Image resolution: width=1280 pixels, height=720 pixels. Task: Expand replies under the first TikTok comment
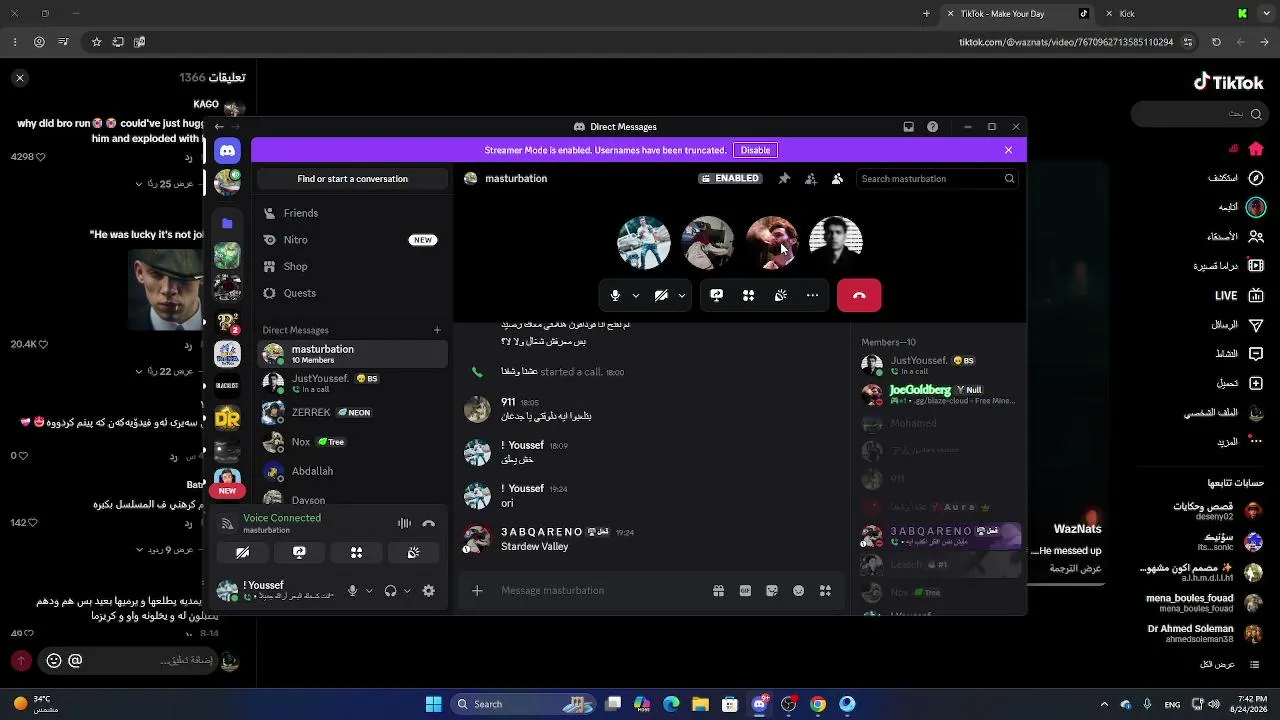164,184
